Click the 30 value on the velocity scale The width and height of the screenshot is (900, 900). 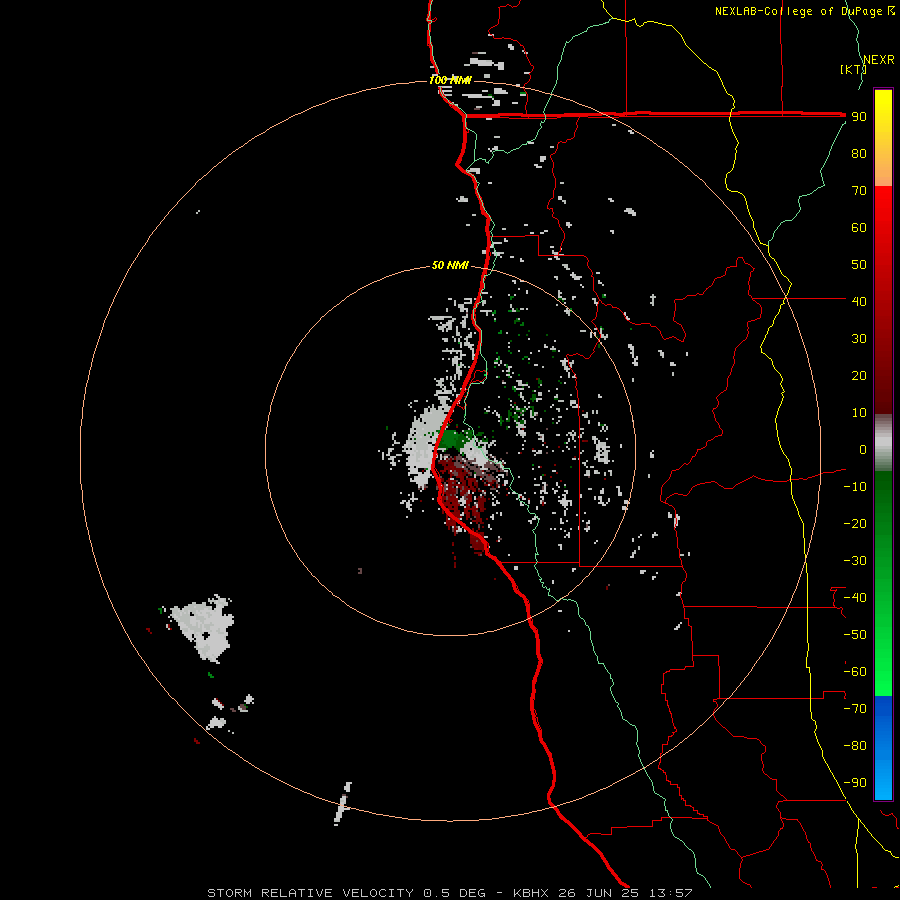tap(859, 339)
